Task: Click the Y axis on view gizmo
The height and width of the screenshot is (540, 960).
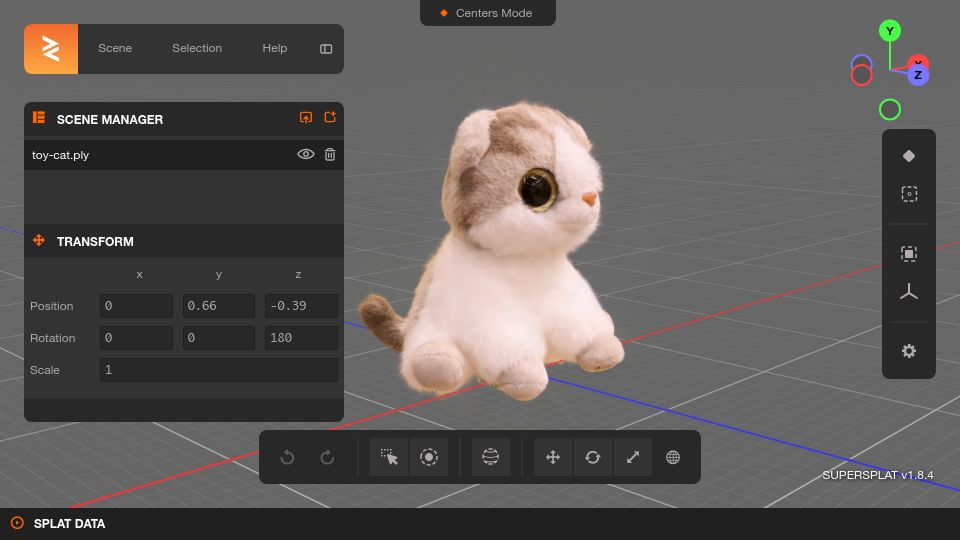Action: coord(890,31)
